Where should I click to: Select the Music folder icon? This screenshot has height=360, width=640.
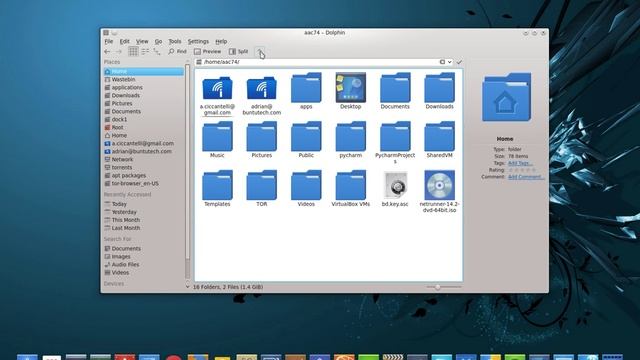[x=217, y=136]
